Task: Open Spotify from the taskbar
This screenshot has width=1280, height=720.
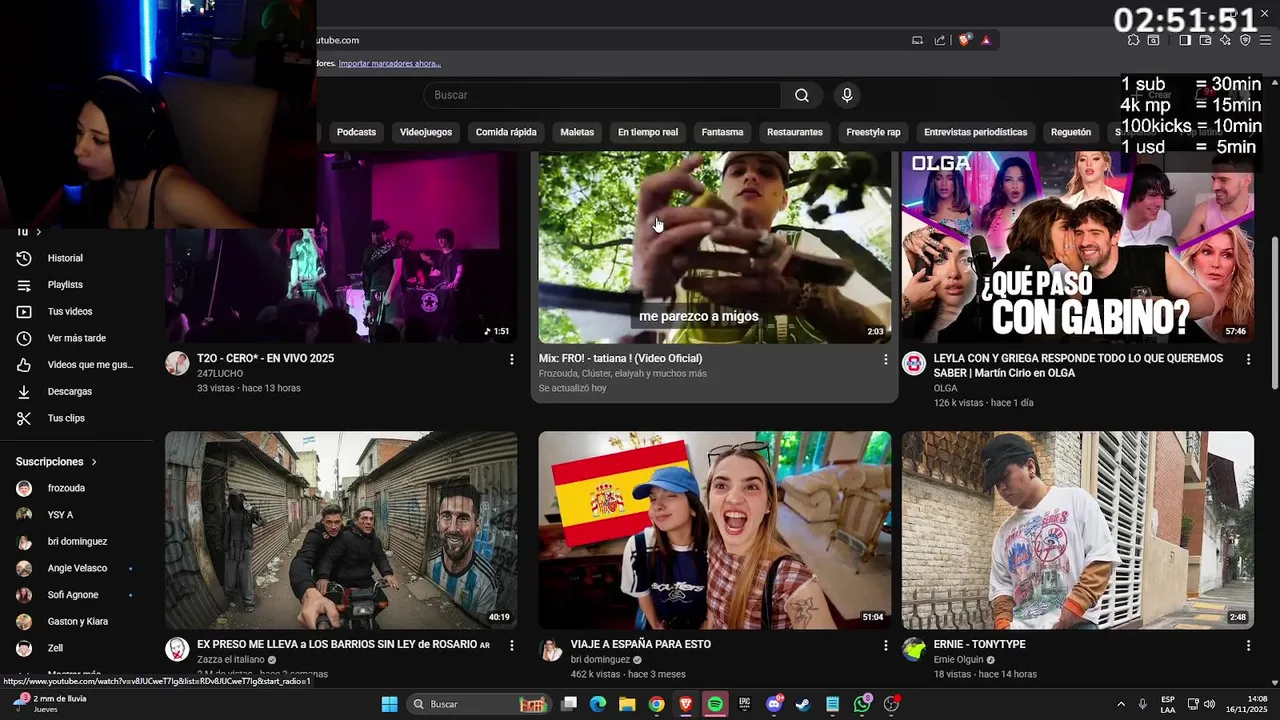Action: pos(715,704)
